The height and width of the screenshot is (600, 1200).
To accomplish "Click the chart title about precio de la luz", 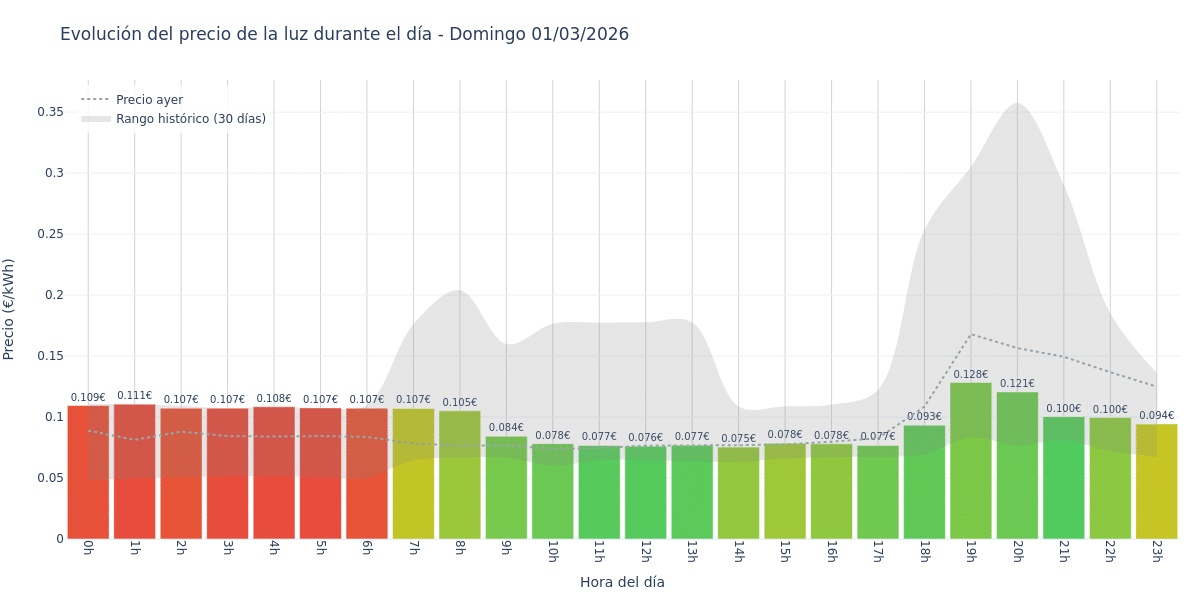I will 344,35.
